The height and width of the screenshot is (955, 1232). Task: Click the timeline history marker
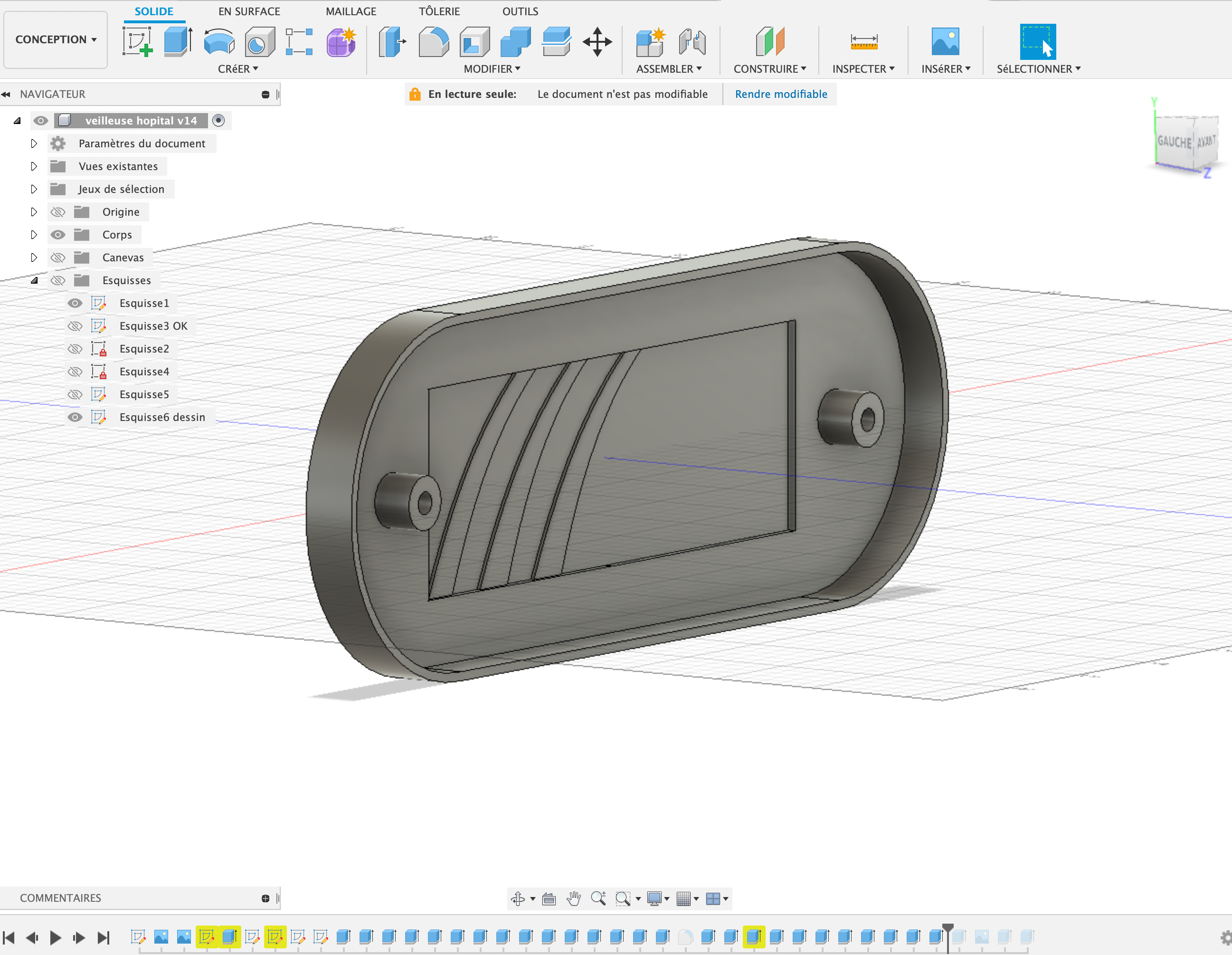[x=948, y=937]
